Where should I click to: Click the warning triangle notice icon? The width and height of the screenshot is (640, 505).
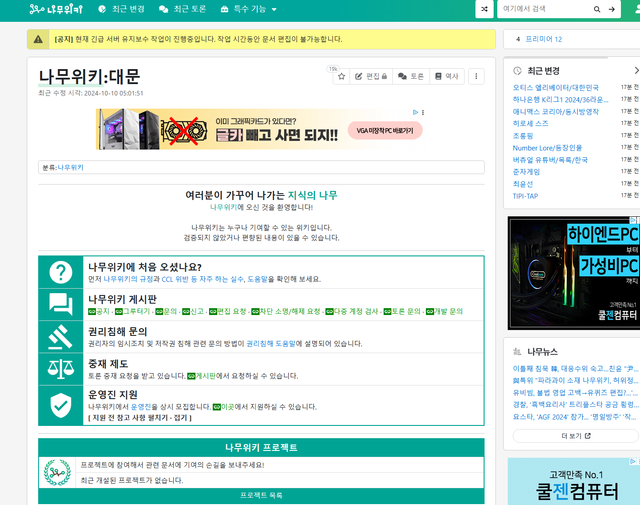[38, 39]
